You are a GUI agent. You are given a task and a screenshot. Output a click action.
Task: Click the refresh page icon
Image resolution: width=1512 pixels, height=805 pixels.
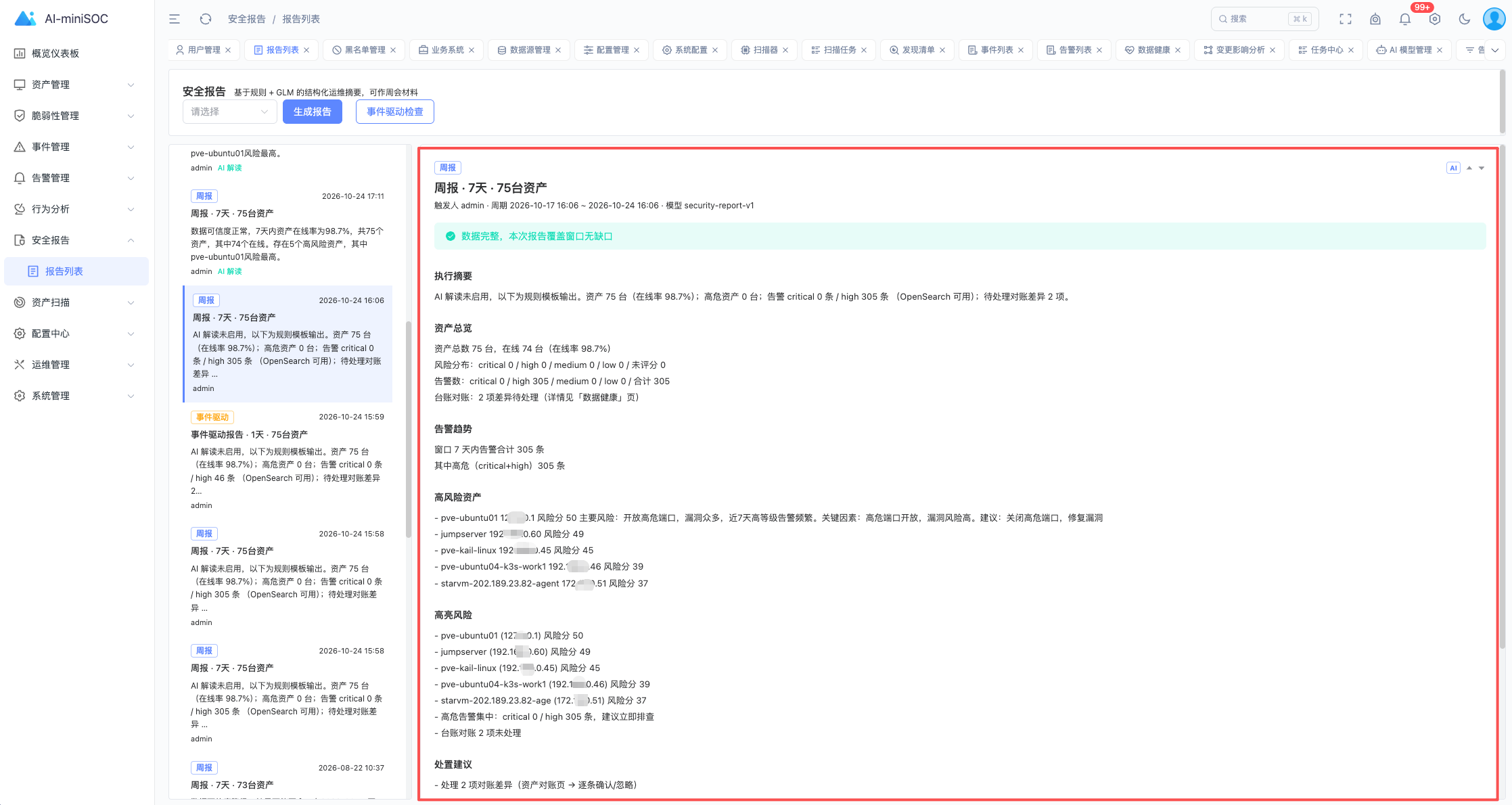click(206, 19)
